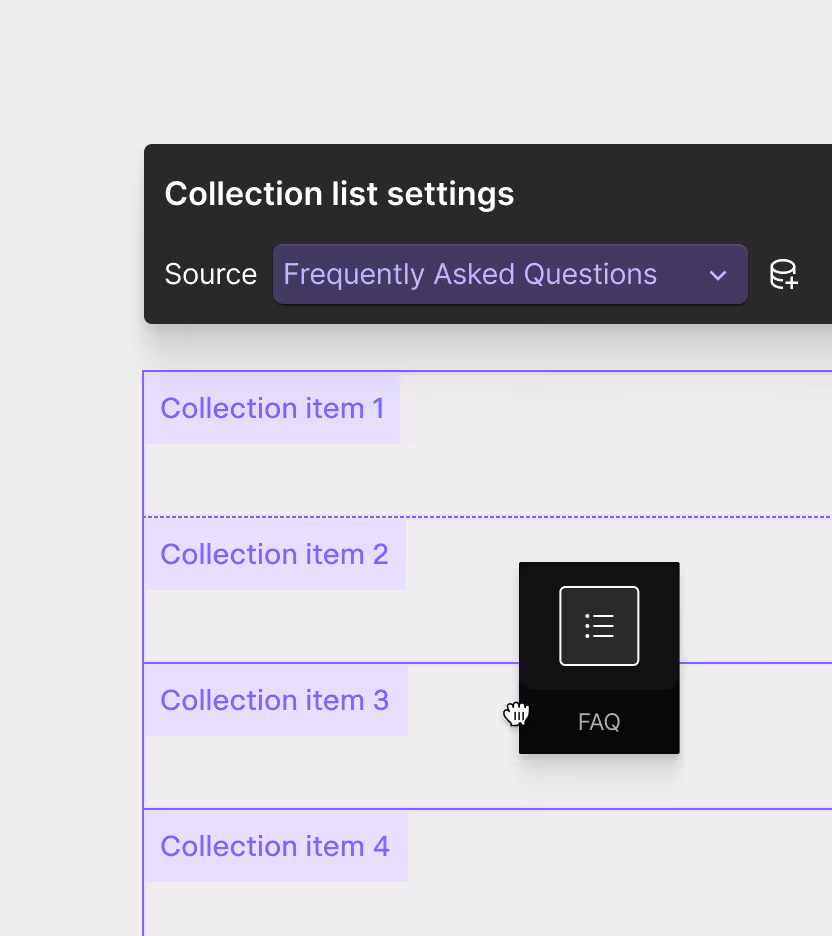Select Collection item 3

tap(274, 700)
